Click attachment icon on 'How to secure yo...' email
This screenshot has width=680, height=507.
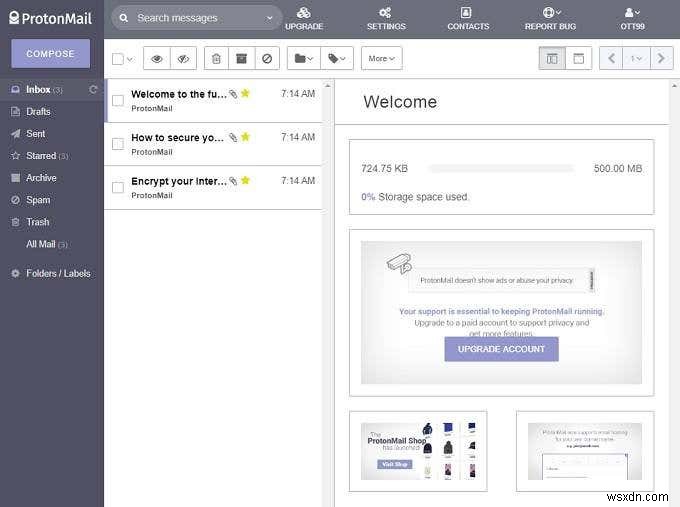tap(233, 137)
